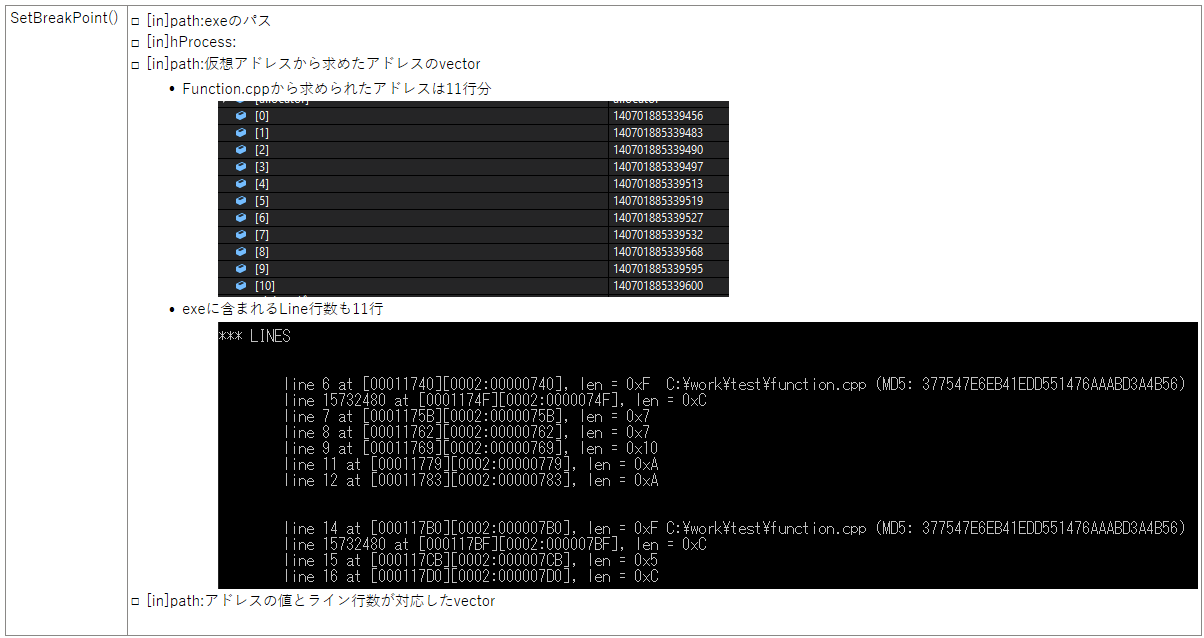
Task: Select the watch icon beside item [0]
Action: coord(240,115)
